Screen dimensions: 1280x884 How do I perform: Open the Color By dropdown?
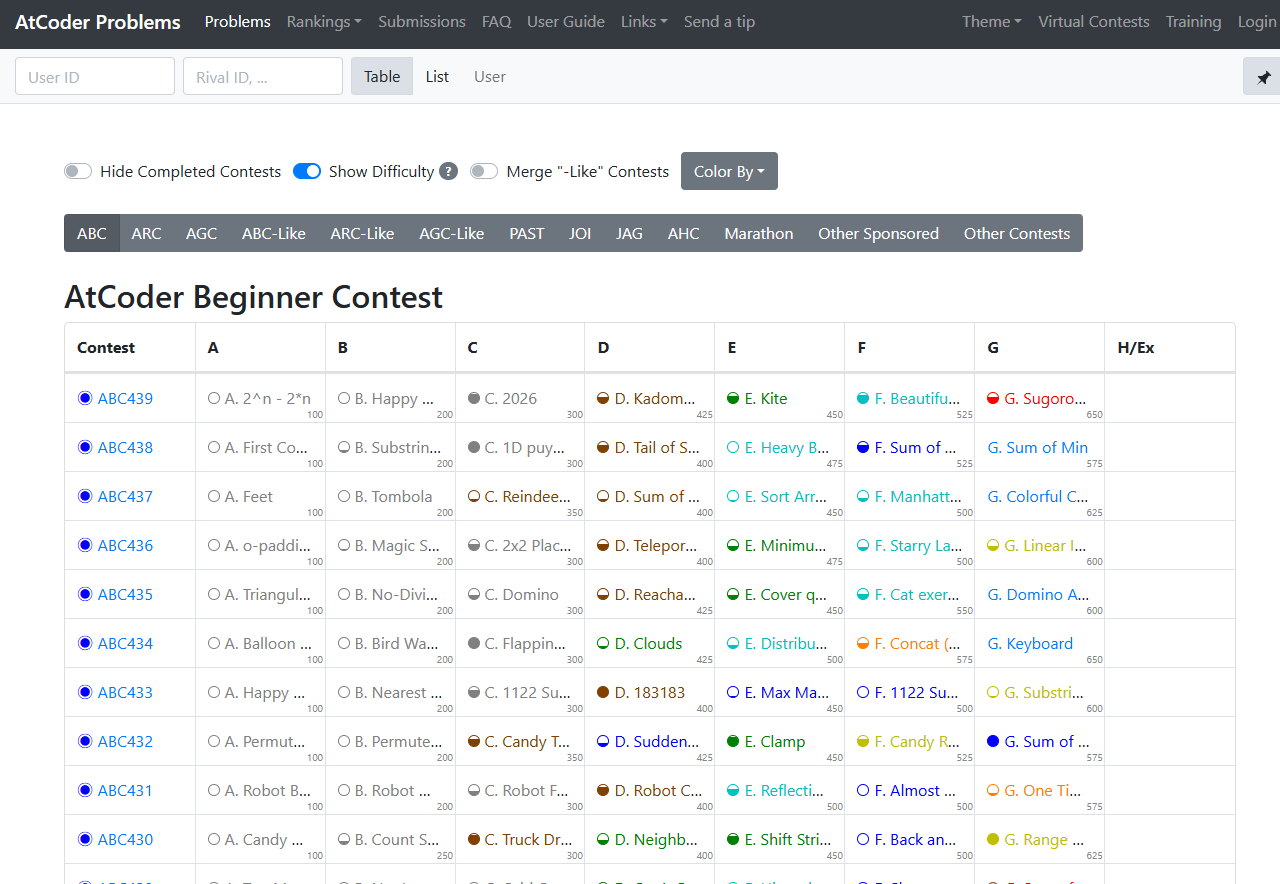pos(729,171)
